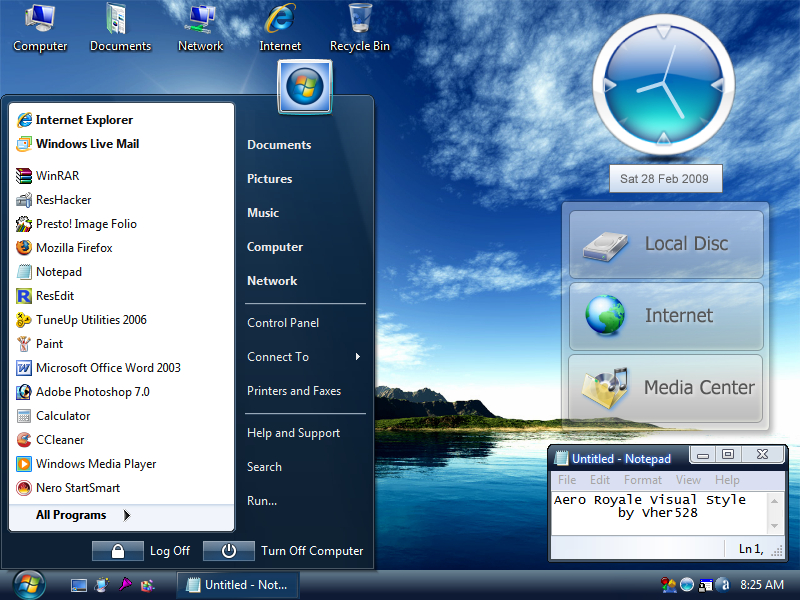800x600 pixels.
Task: Click the Presto! Image Folio icon
Action: pos(24,223)
